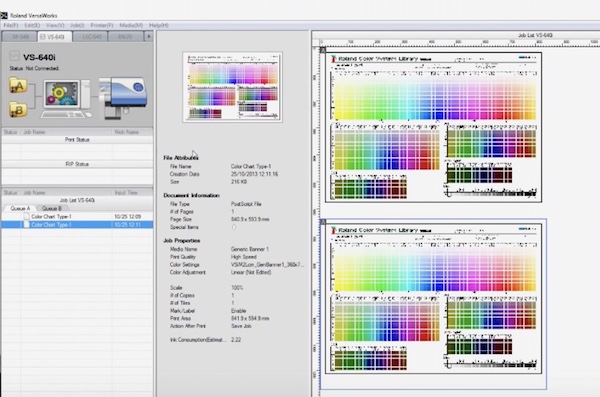Image resolution: width=600 pixels, height=397 pixels.
Task: Click the Print Status section header
Action: [77, 140]
